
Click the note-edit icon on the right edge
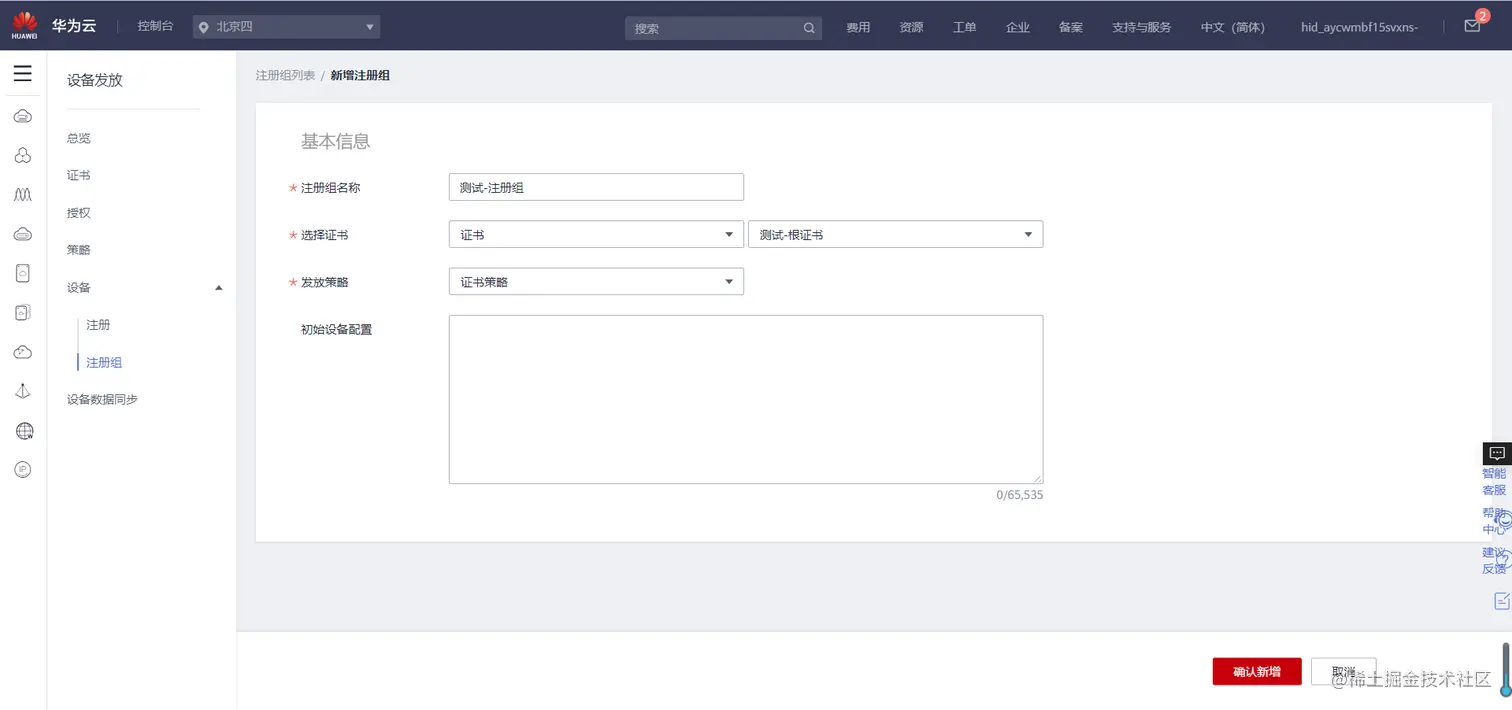click(x=1501, y=601)
